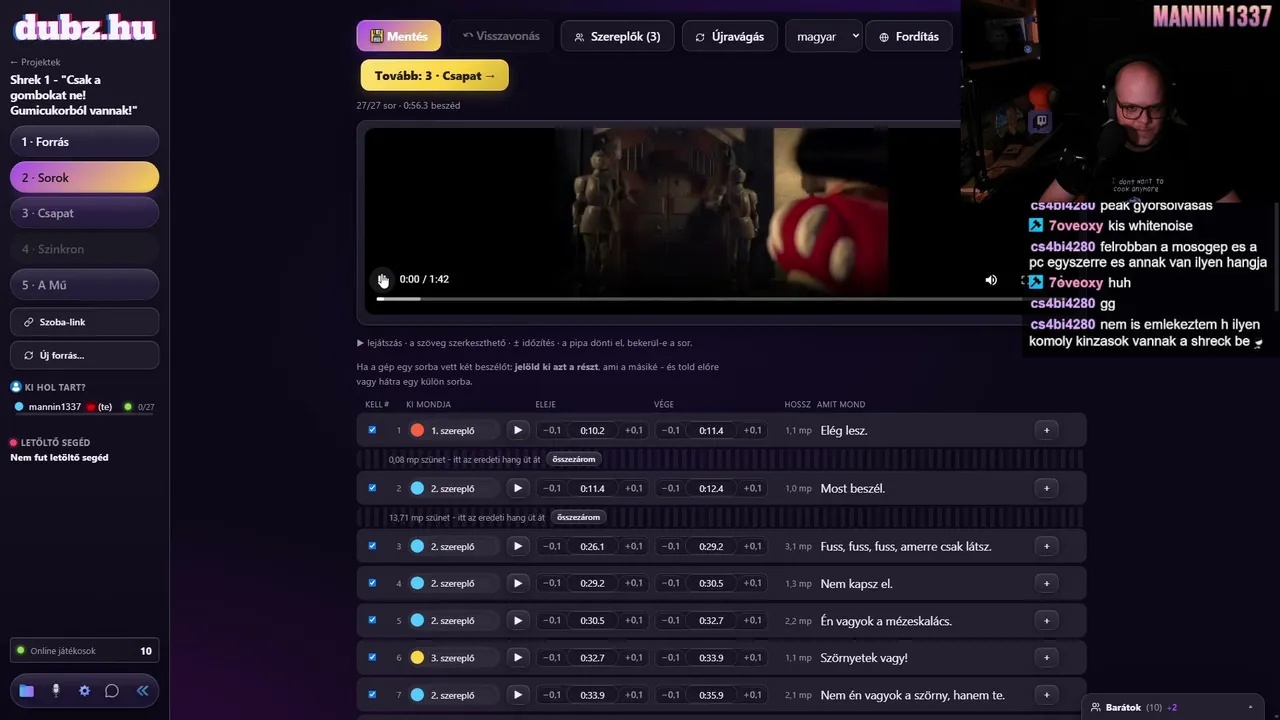Open the '3 · Csapat' step
1280x720 pixels.
pos(84,213)
